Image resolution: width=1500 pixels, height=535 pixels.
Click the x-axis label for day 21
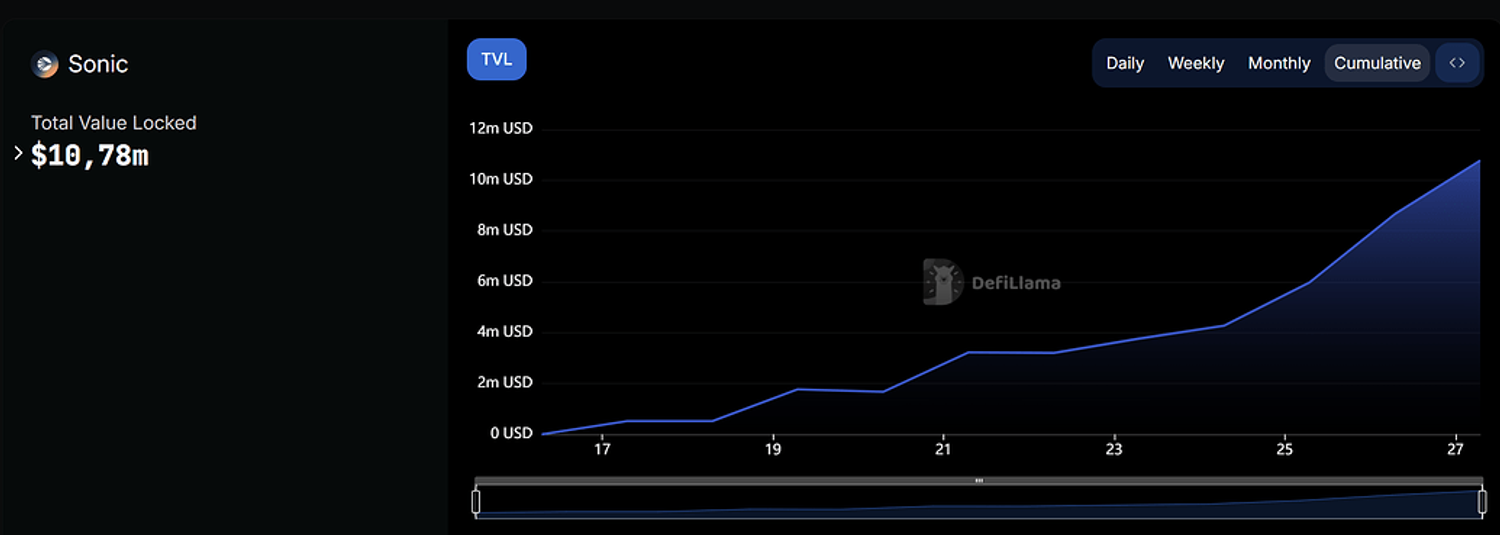point(943,450)
